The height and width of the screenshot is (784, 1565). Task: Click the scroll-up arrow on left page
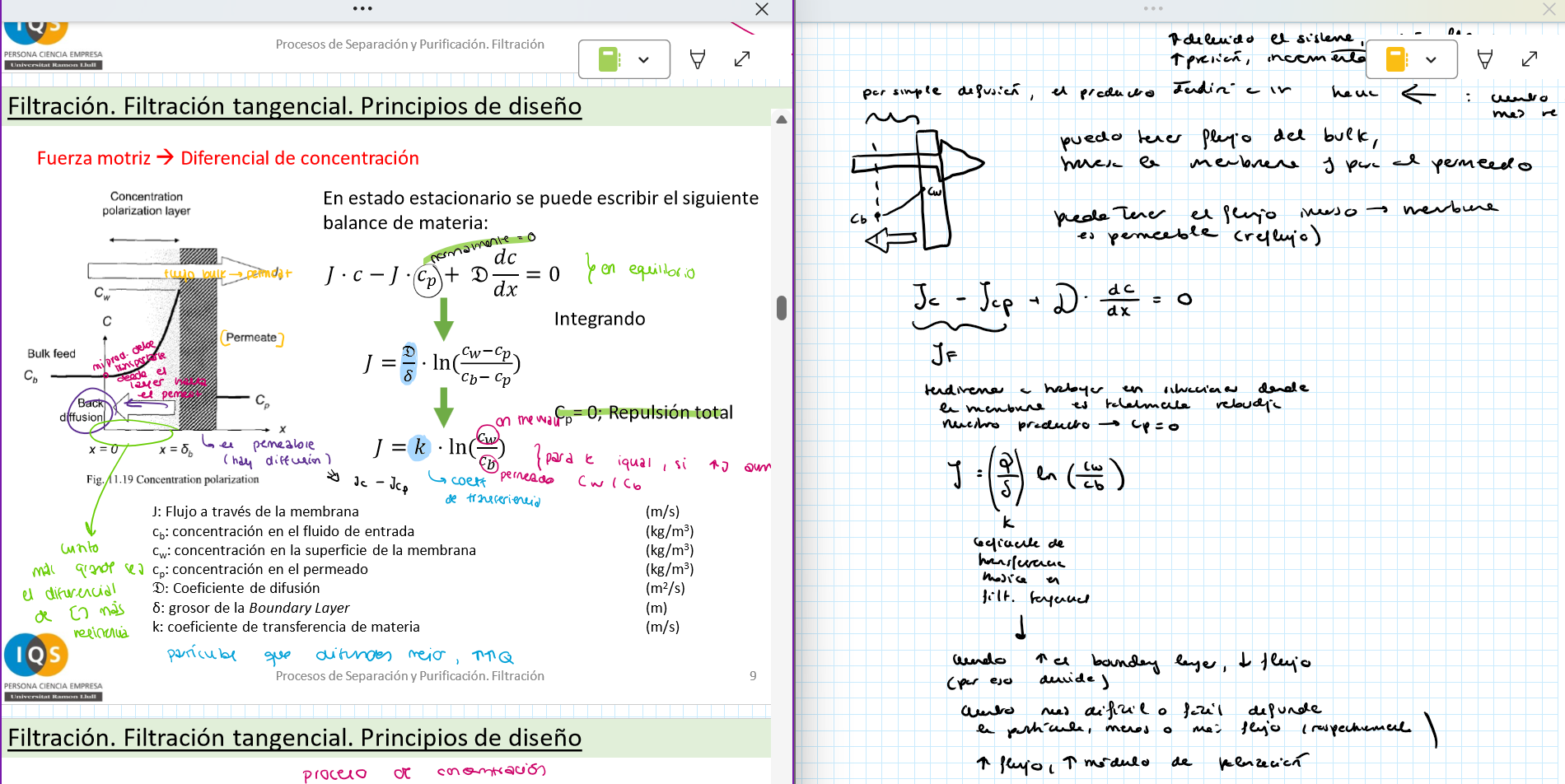782,120
